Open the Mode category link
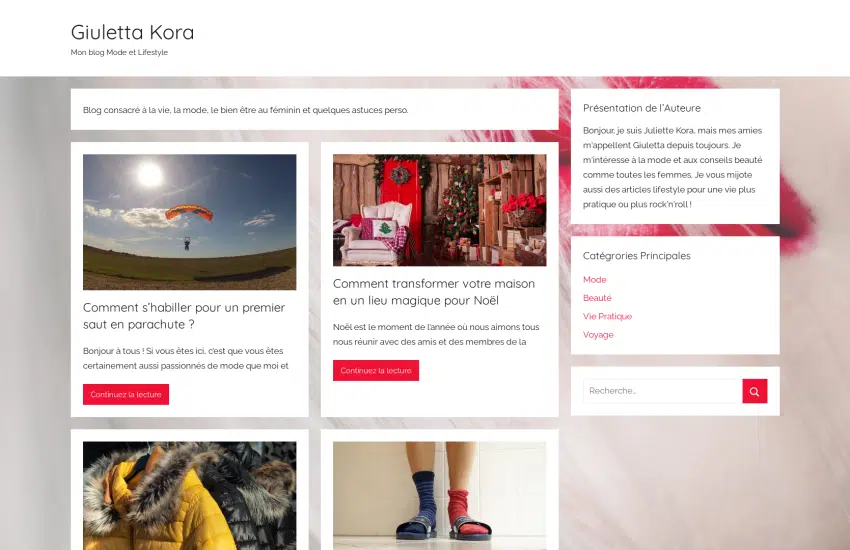850x550 pixels. click(595, 280)
